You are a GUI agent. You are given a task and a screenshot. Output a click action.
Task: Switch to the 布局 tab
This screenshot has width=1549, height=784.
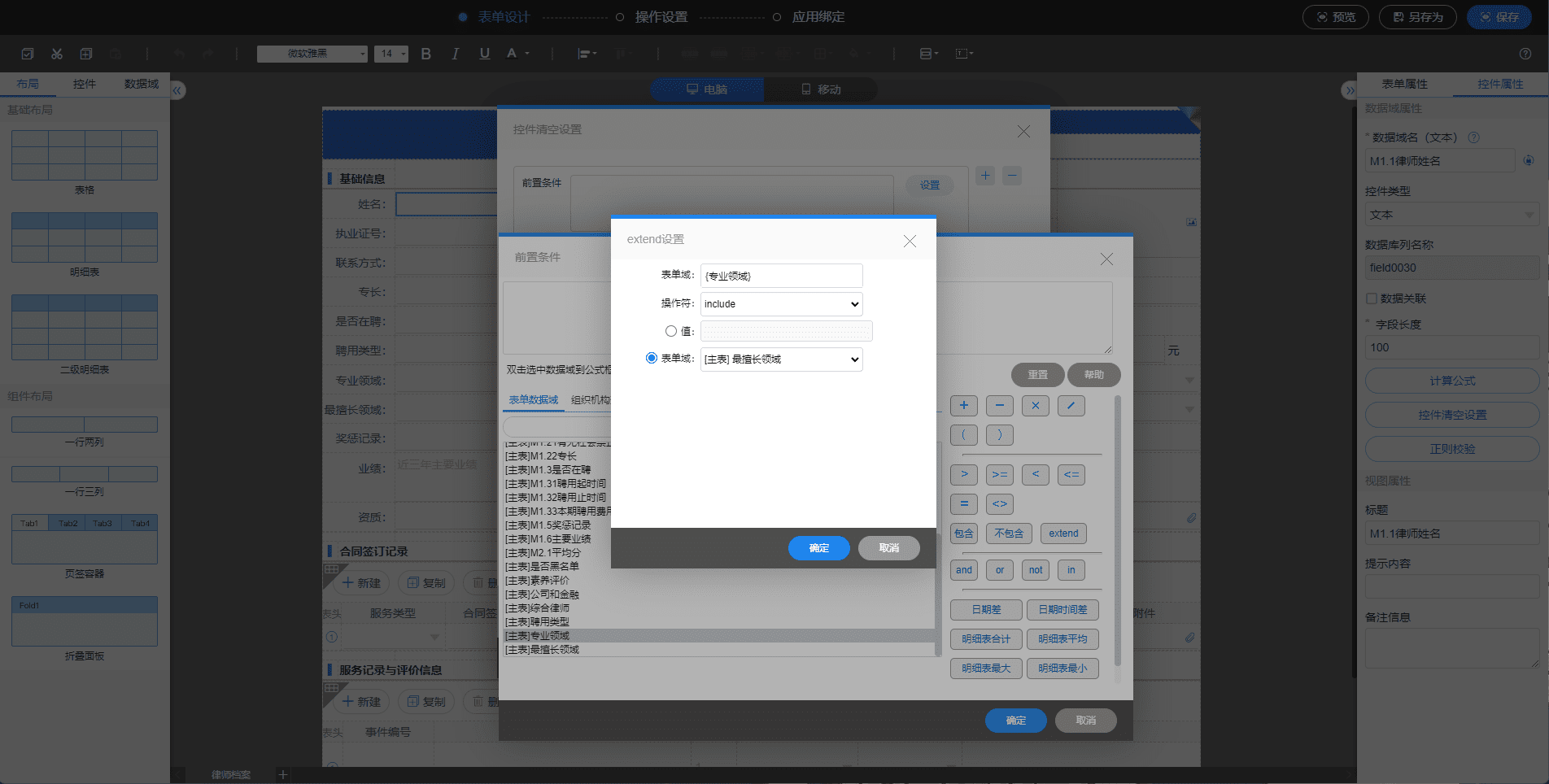pyautogui.click(x=28, y=84)
